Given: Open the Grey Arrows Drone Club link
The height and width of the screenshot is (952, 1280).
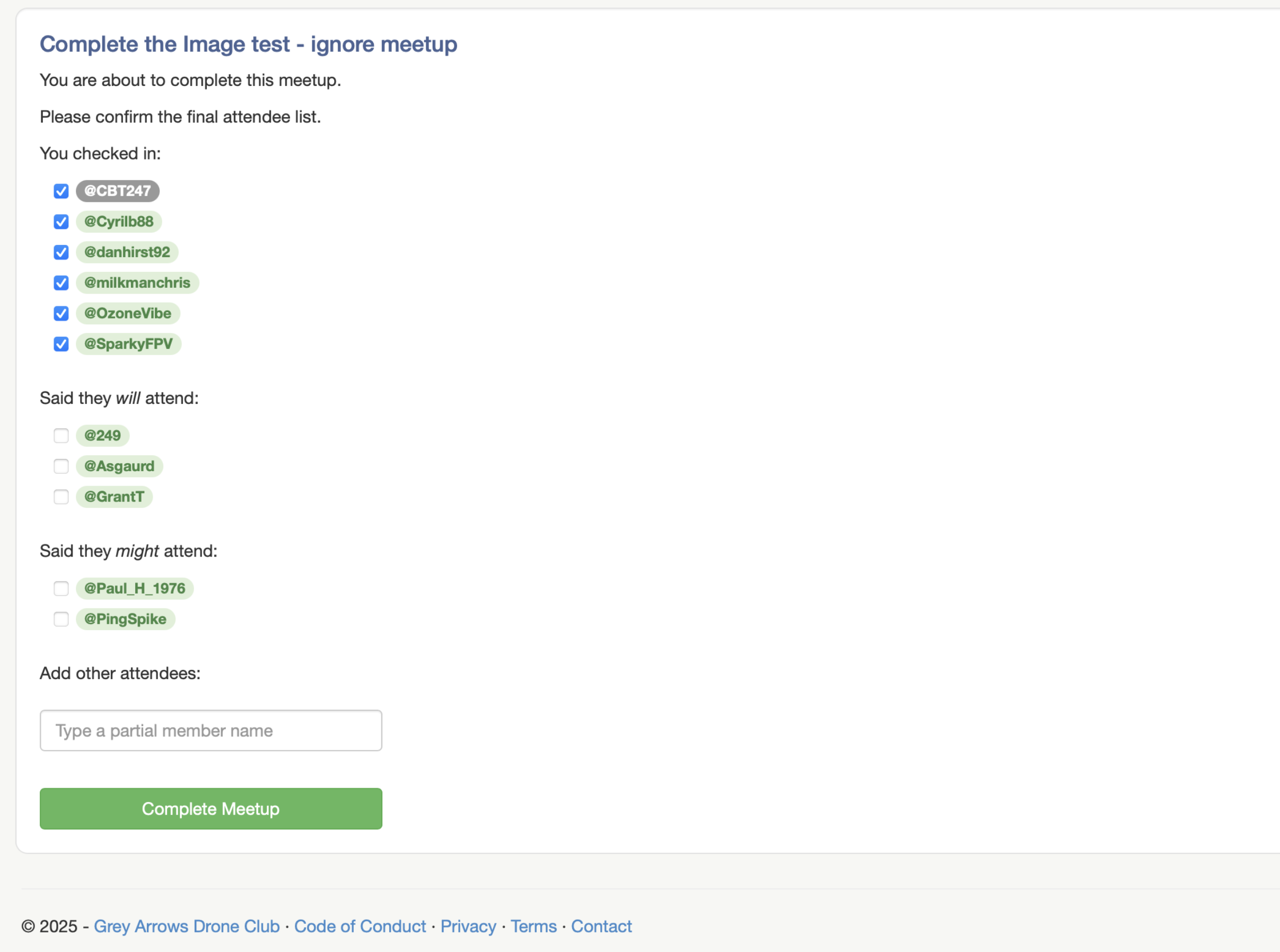Looking at the screenshot, I should (x=186, y=926).
